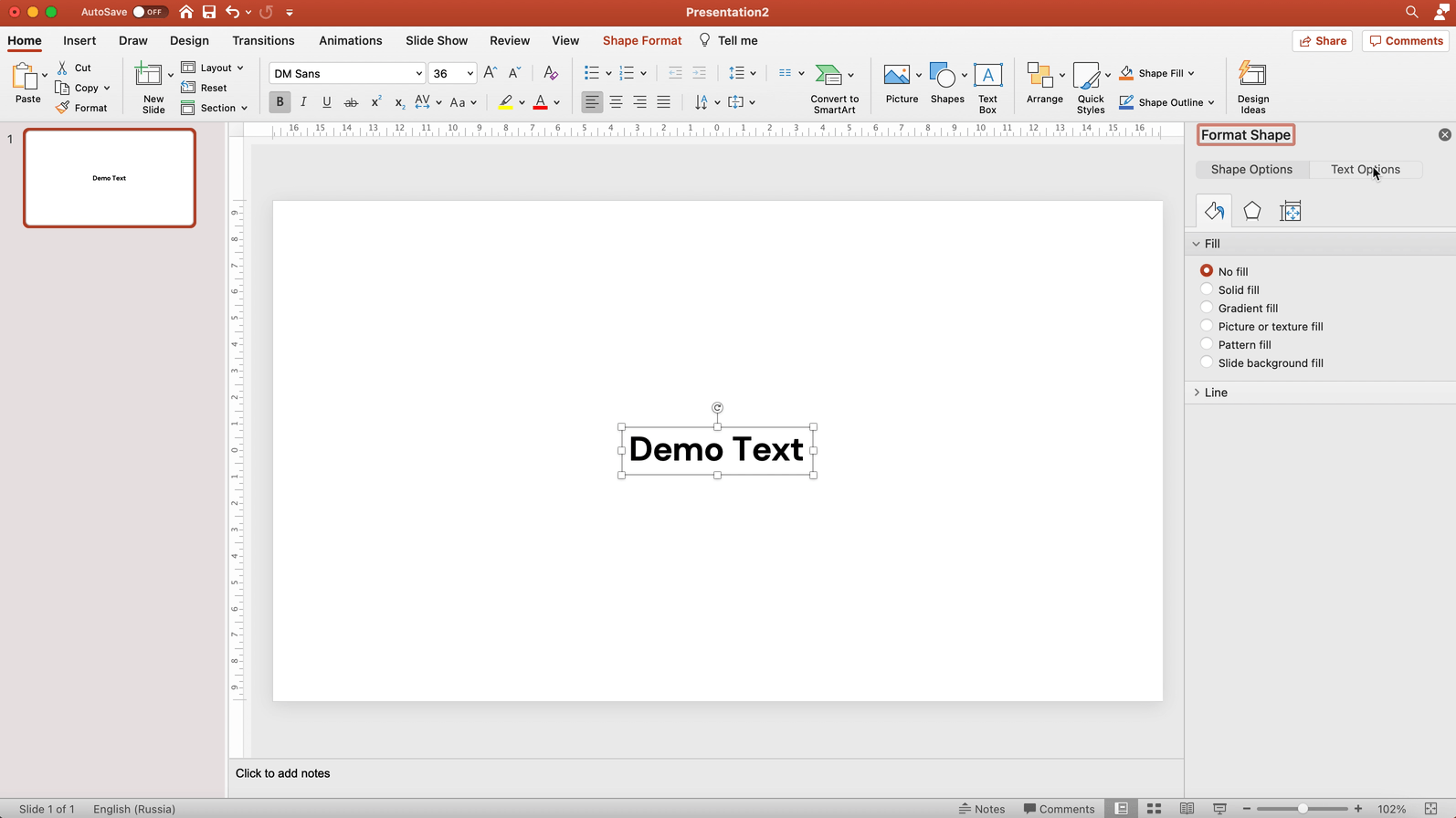Toggle the Bold button
Viewport: 1456px width, 818px height.
point(280,102)
